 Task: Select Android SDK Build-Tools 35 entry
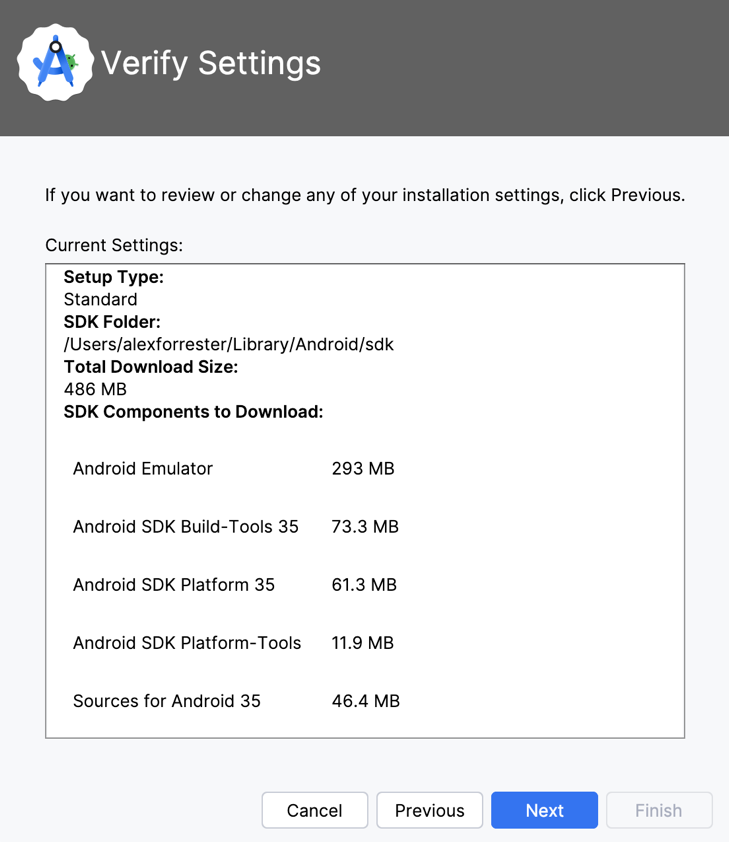coord(186,526)
